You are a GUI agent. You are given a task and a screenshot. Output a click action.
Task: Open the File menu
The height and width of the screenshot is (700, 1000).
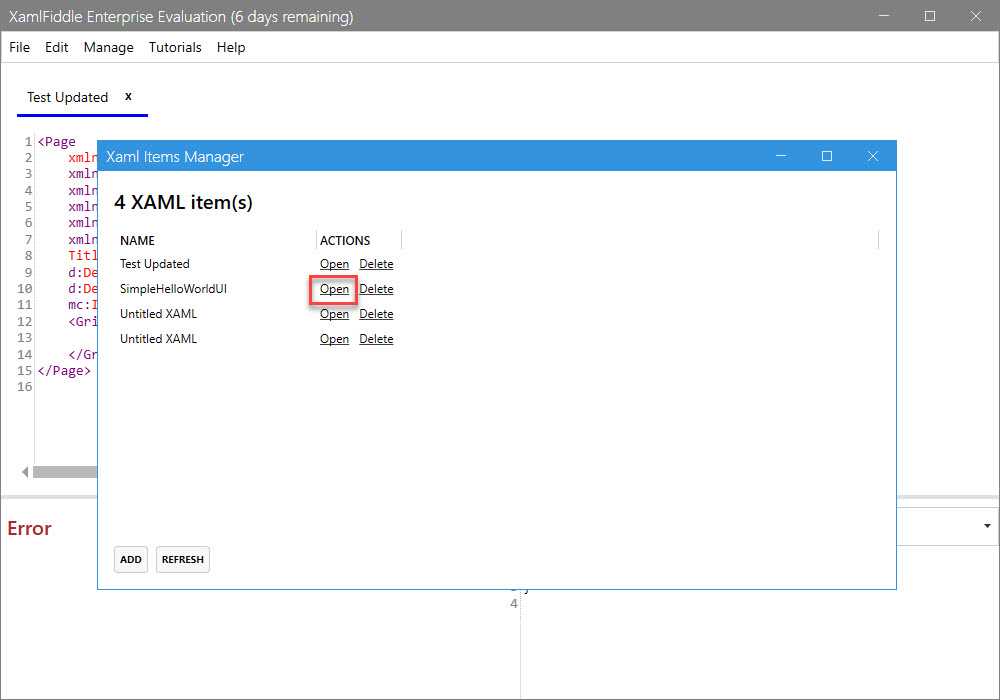pyautogui.click(x=19, y=47)
